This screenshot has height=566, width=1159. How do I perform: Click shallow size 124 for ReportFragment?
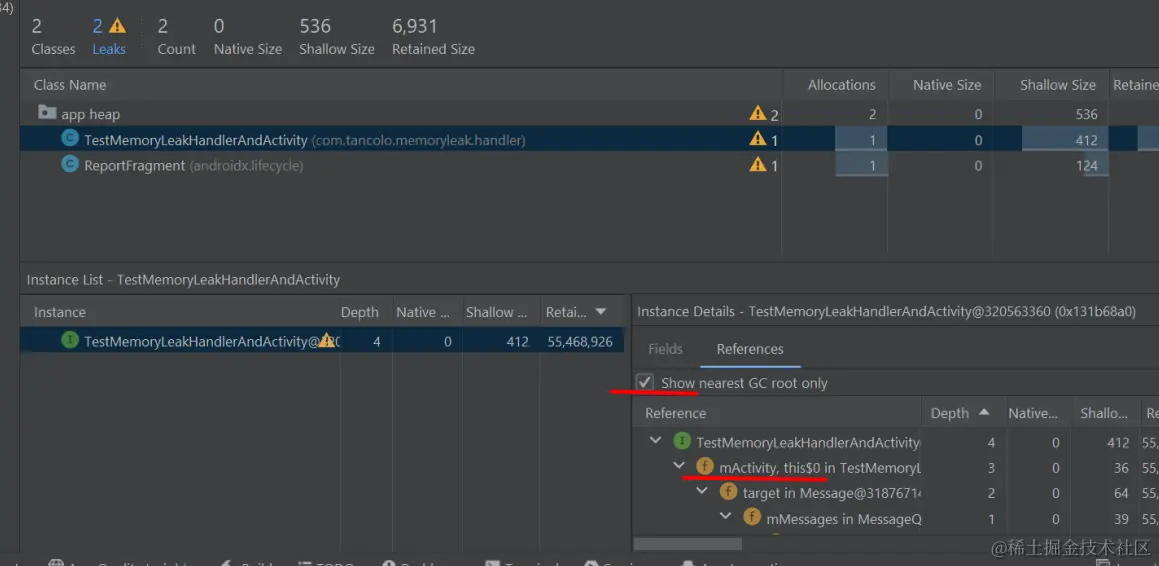click(x=1087, y=166)
